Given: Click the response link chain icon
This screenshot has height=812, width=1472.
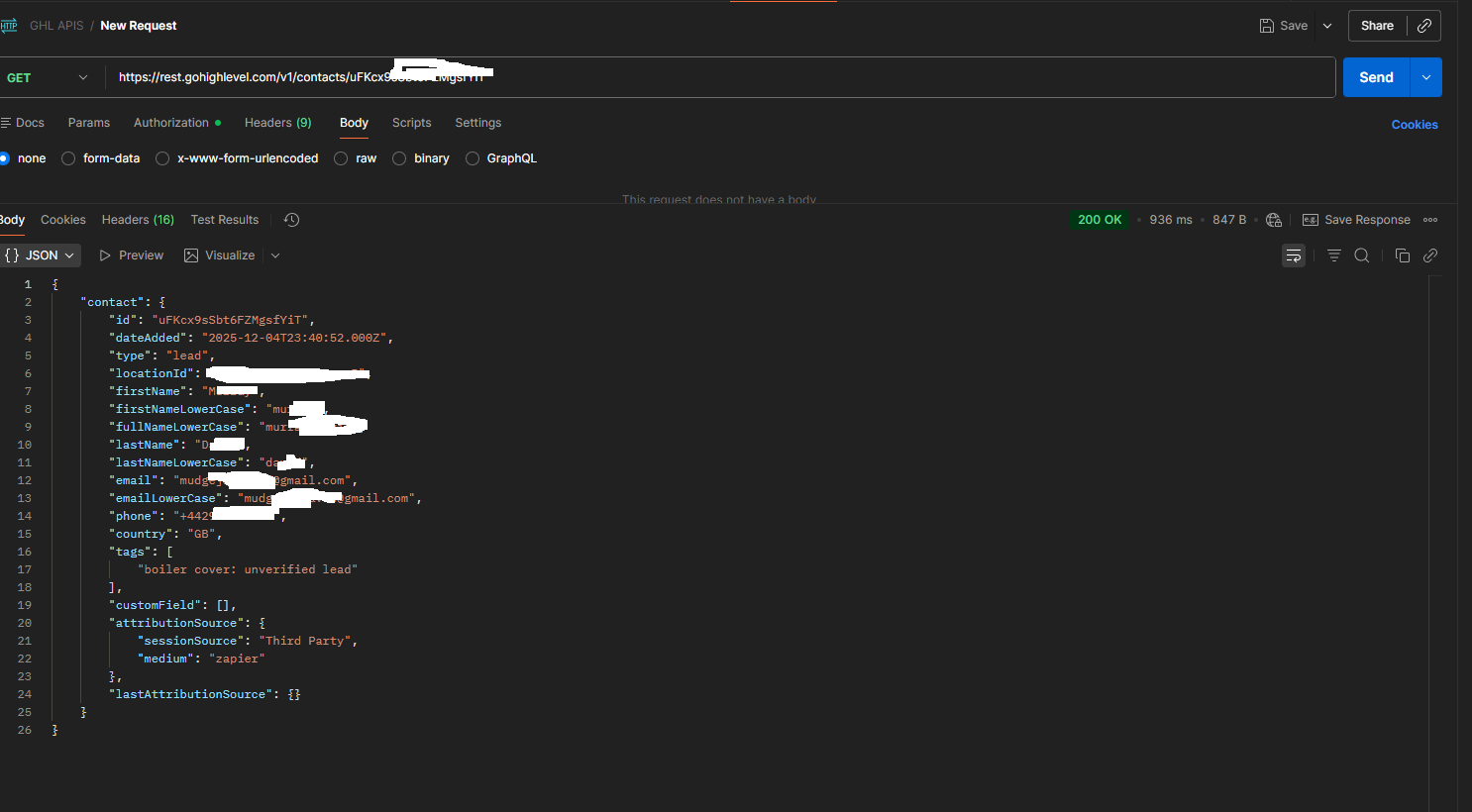Looking at the screenshot, I should 1430,255.
